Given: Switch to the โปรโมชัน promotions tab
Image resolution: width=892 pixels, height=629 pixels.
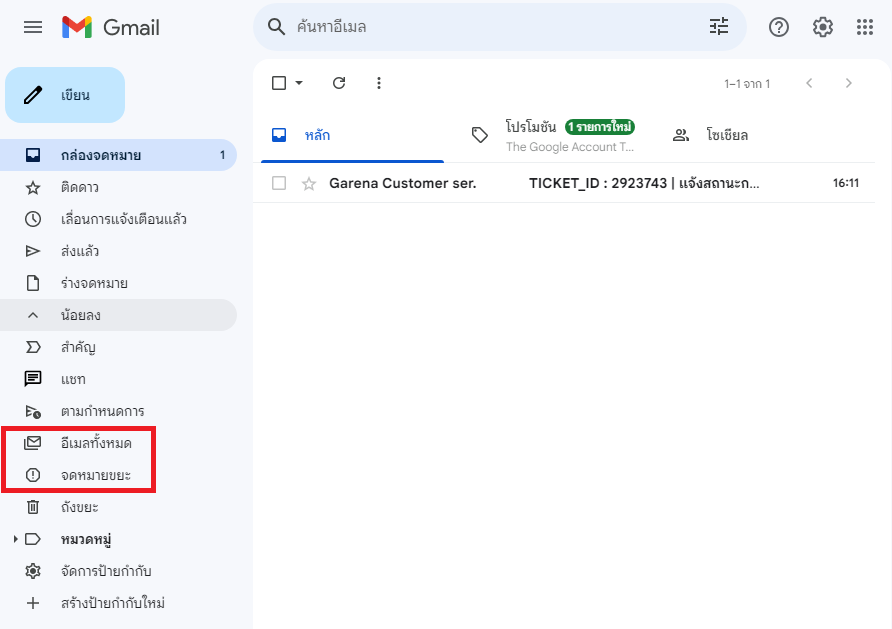Looking at the screenshot, I should tap(552, 135).
